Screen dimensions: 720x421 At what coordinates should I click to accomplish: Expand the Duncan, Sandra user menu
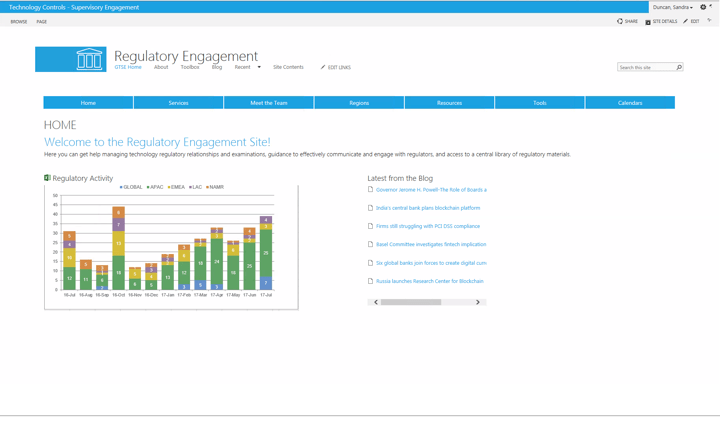pyautogui.click(x=672, y=7)
